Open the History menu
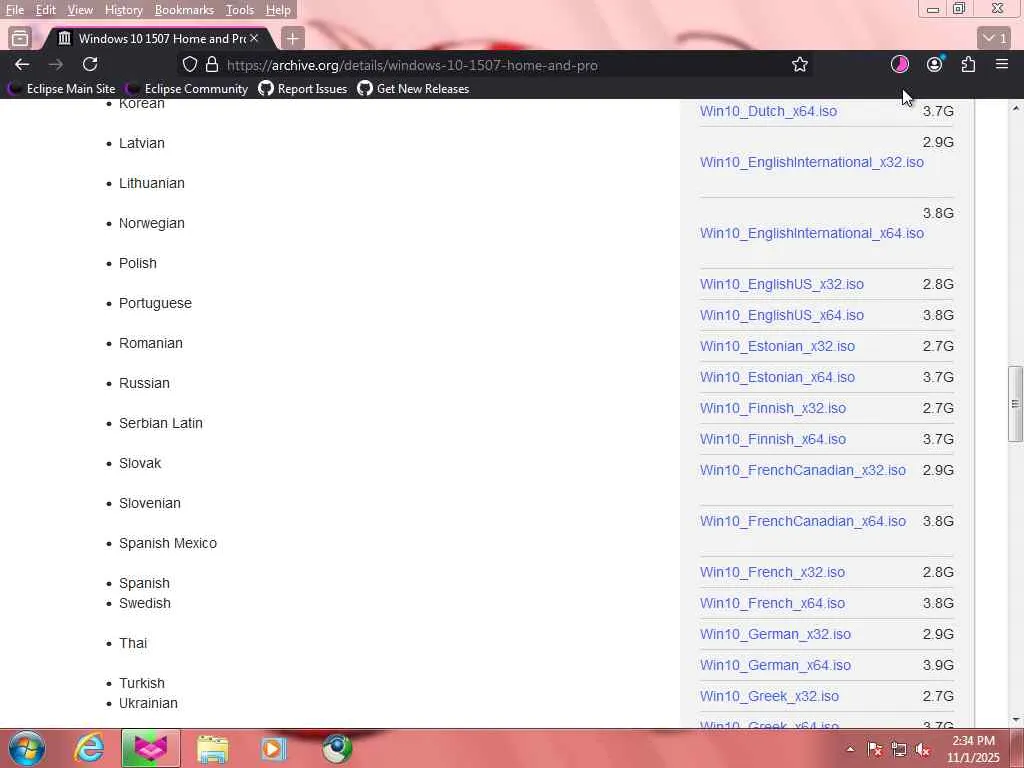This screenshot has height=768, width=1024. (x=123, y=10)
